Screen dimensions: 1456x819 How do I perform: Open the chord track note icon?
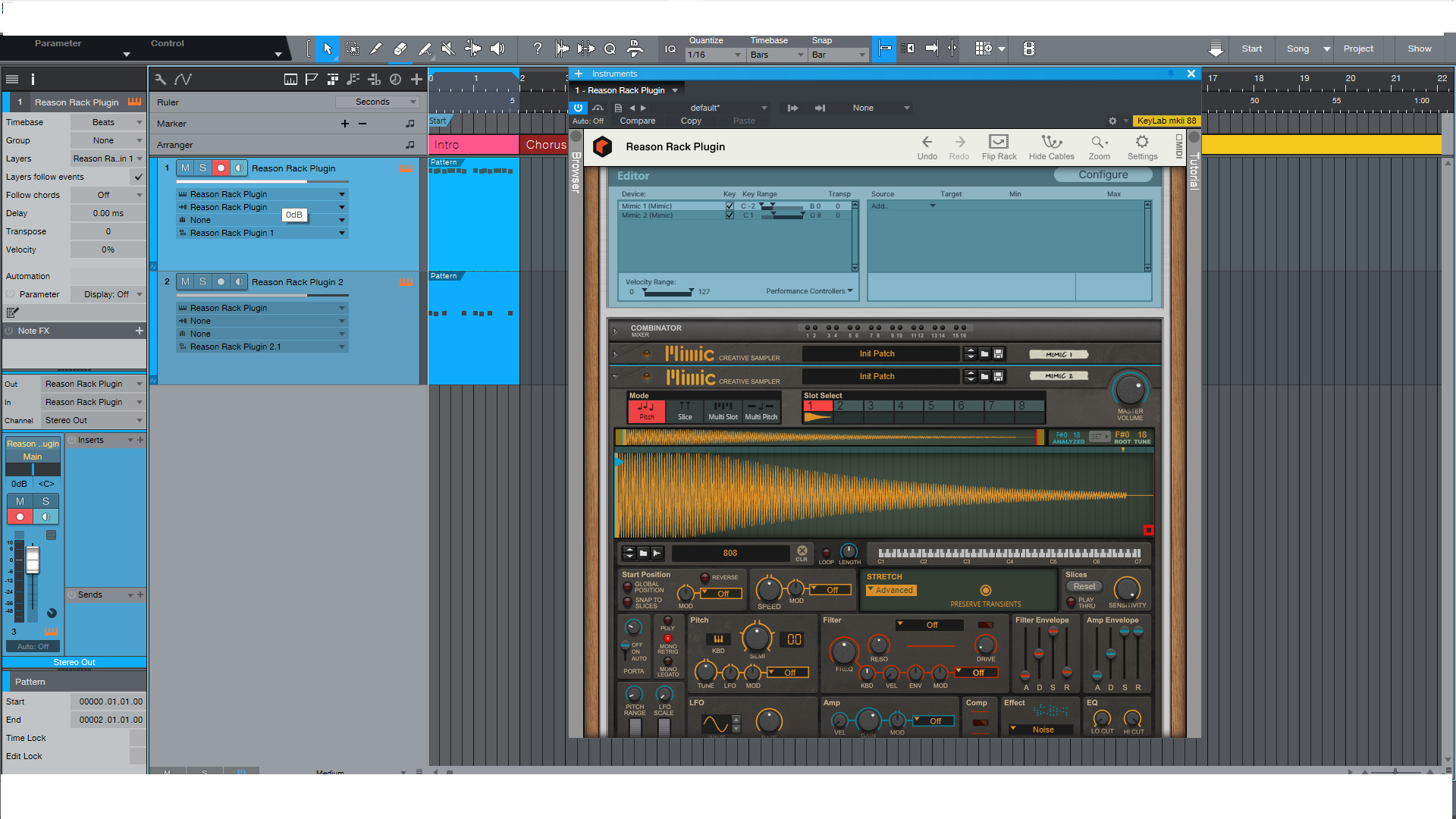click(x=353, y=79)
